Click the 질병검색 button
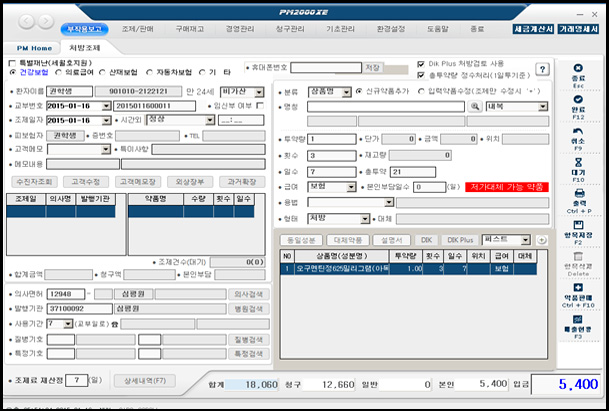 tap(249, 340)
